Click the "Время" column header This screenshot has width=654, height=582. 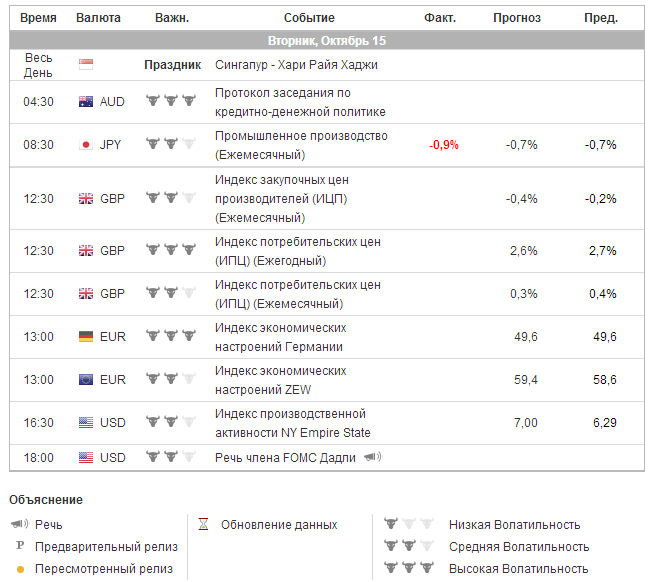[x=39, y=18]
